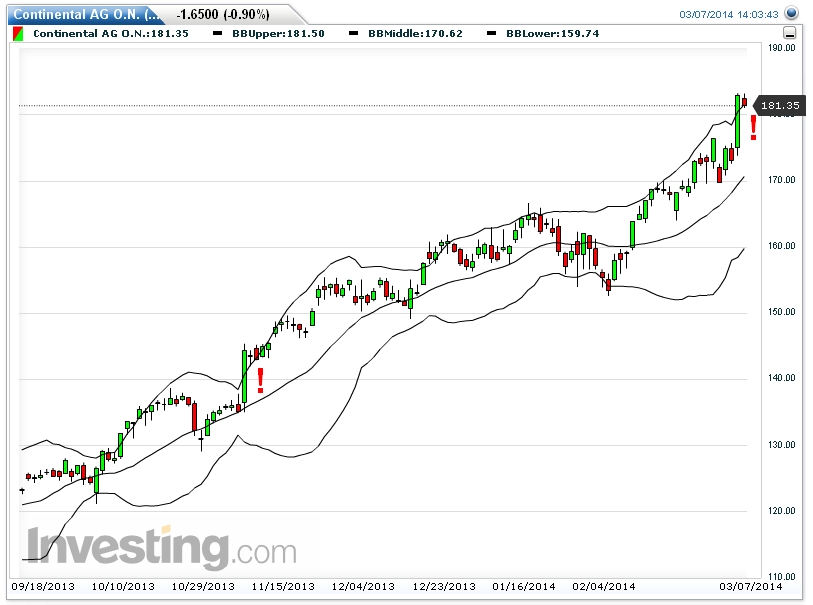Click the BBMiddle:170.62 legend text

tap(415, 34)
